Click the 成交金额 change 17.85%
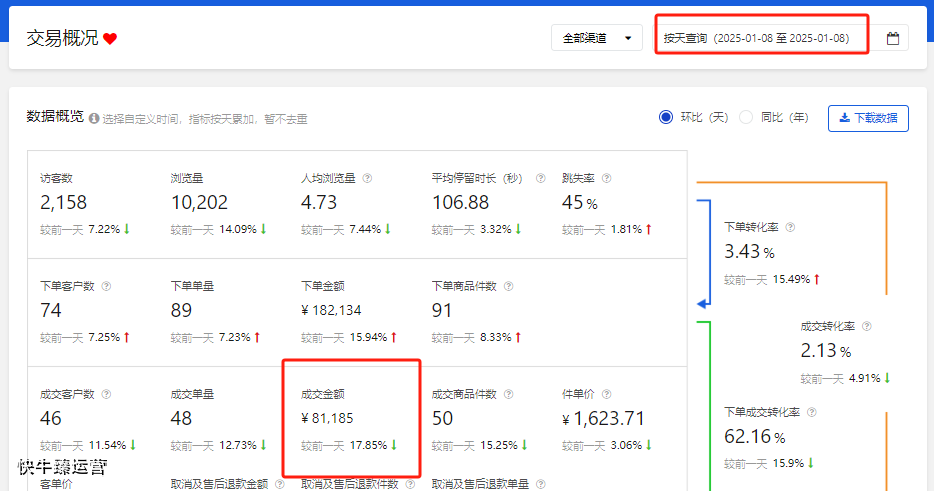The width and height of the screenshot is (934, 491). tap(368, 445)
